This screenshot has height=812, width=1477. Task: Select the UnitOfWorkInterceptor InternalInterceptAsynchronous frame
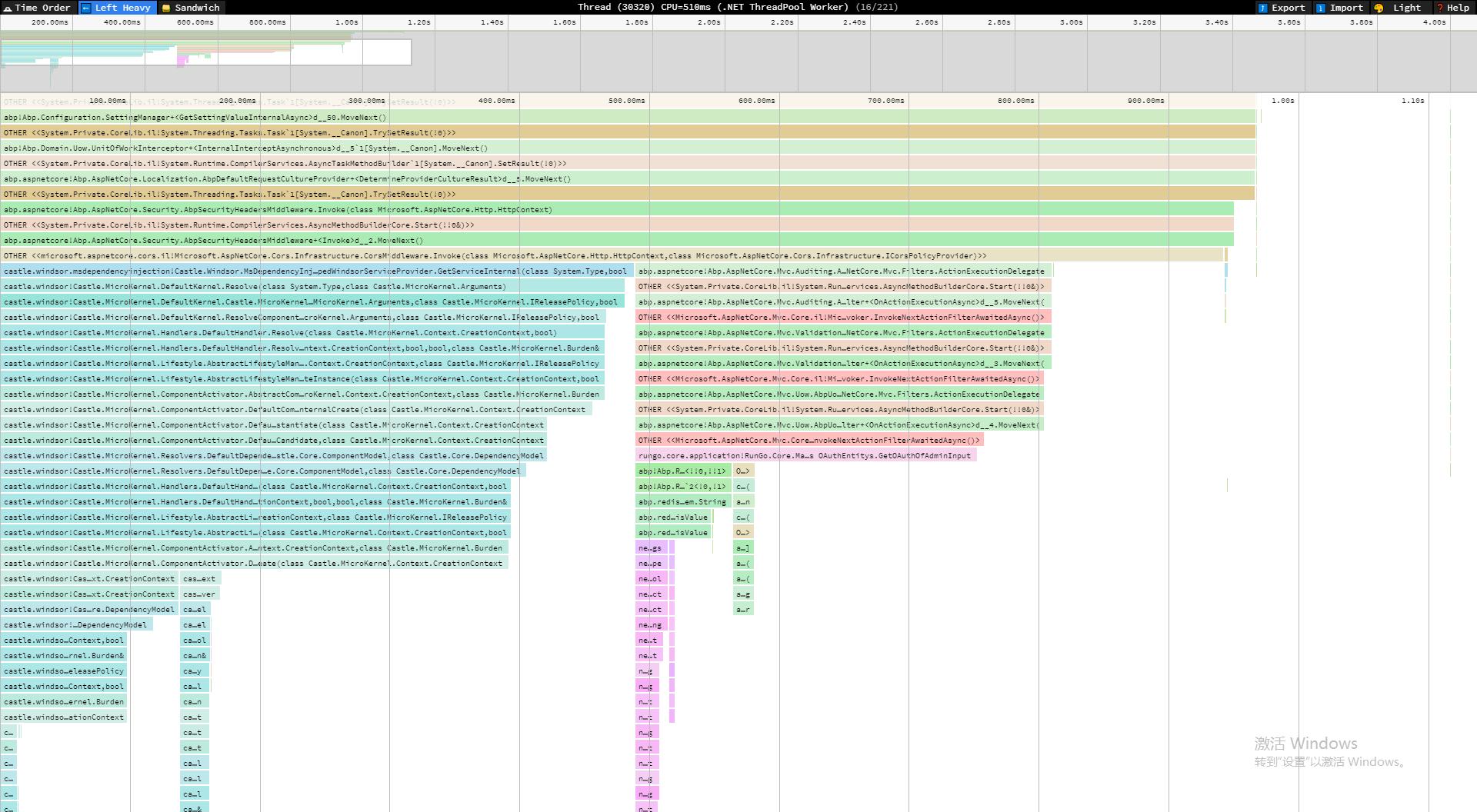click(x=628, y=148)
